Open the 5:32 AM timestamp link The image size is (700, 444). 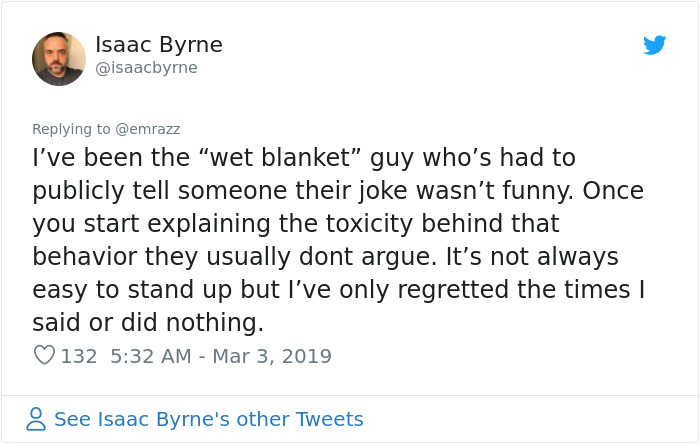(x=148, y=356)
